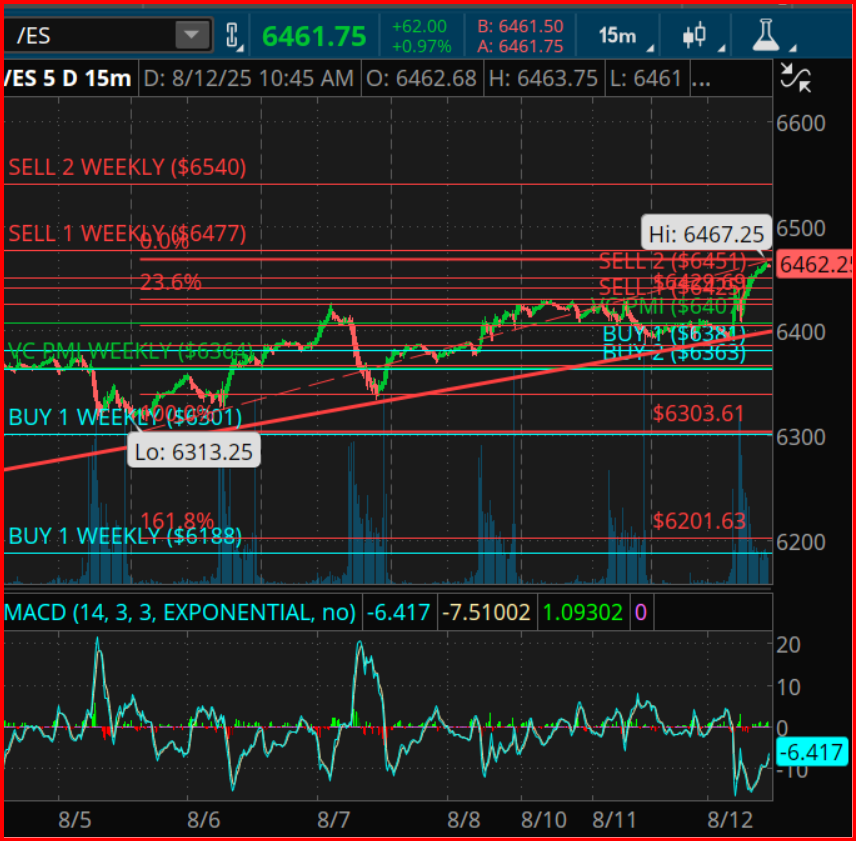Select the SELL 1 WEEKLY ($6477) level label
The image size is (856, 841).
point(127,234)
